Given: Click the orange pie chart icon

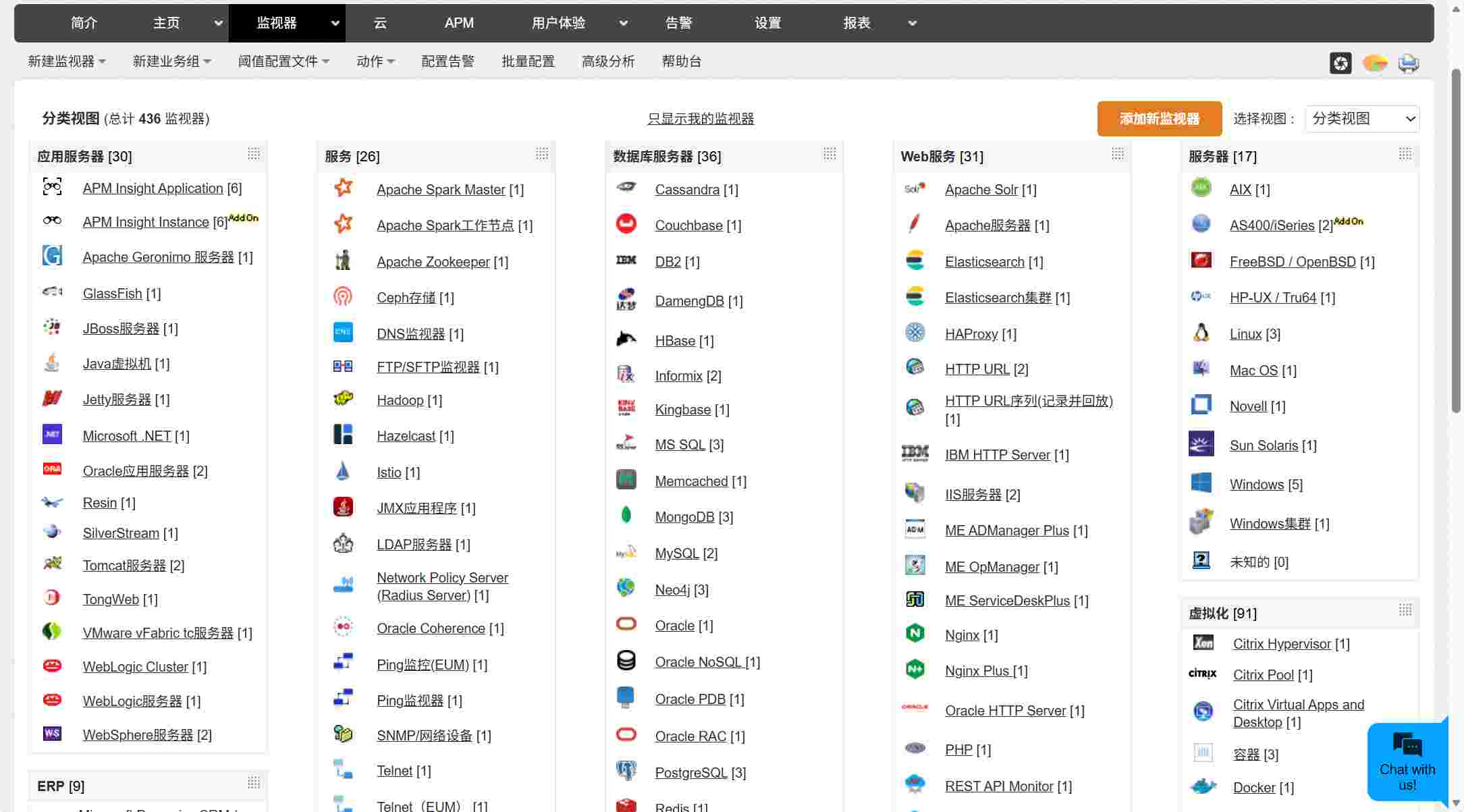Looking at the screenshot, I should (1374, 63).
